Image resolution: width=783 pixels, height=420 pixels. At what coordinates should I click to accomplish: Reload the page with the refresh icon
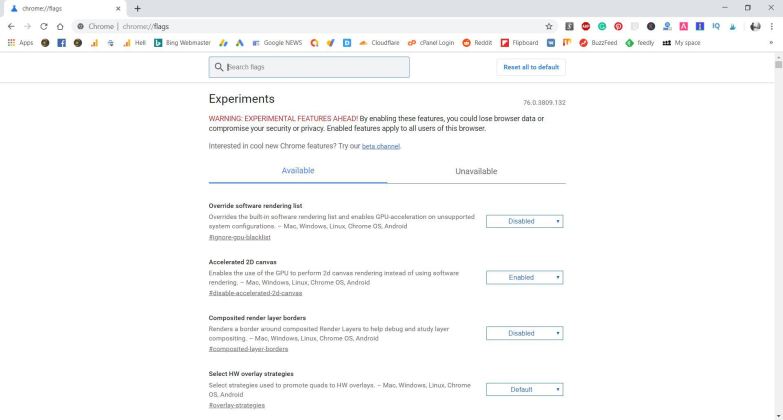point(44,26)
